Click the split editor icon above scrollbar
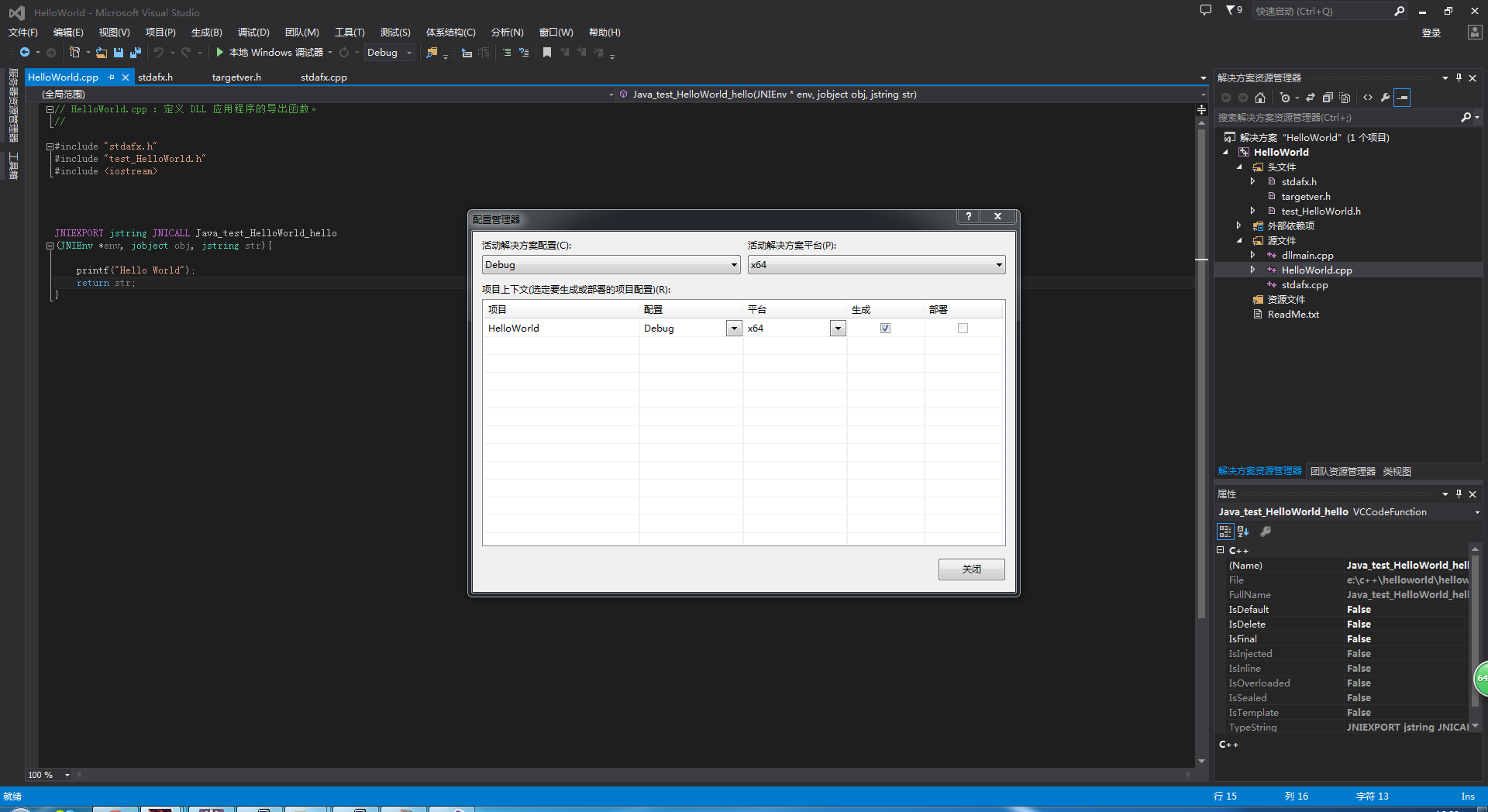 click(x=1201, y=109)
